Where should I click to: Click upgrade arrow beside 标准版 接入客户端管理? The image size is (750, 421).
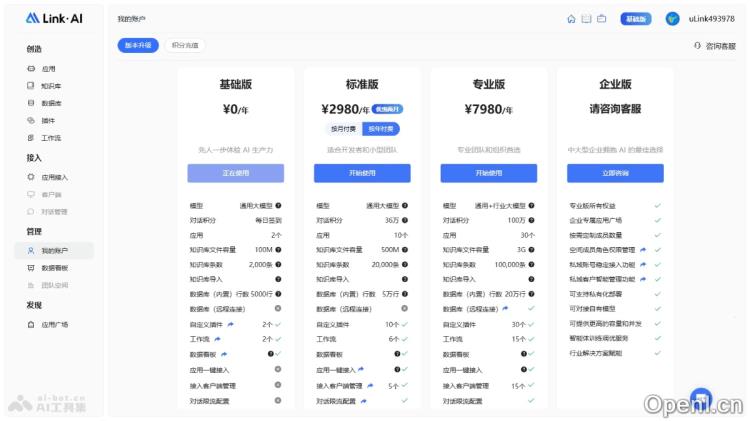(370, 385)
